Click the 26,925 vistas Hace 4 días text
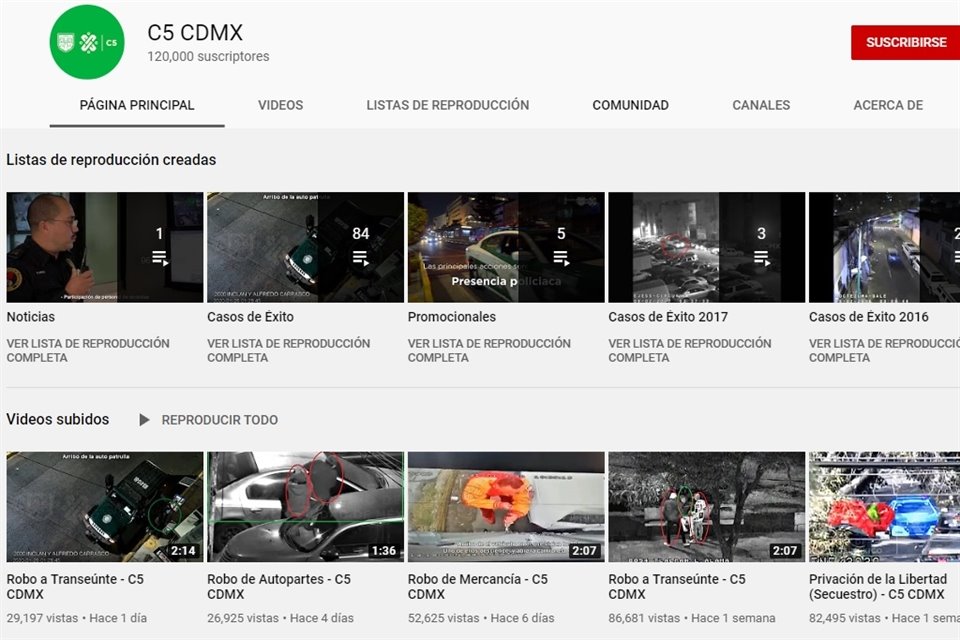Viewport: 960px width, 640px height. [280, 619]
